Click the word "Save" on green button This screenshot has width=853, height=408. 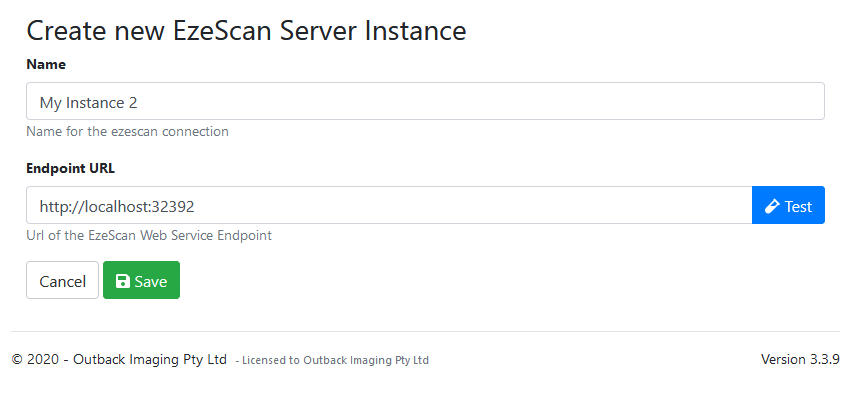pyautogui.click(x=151, y=281)
